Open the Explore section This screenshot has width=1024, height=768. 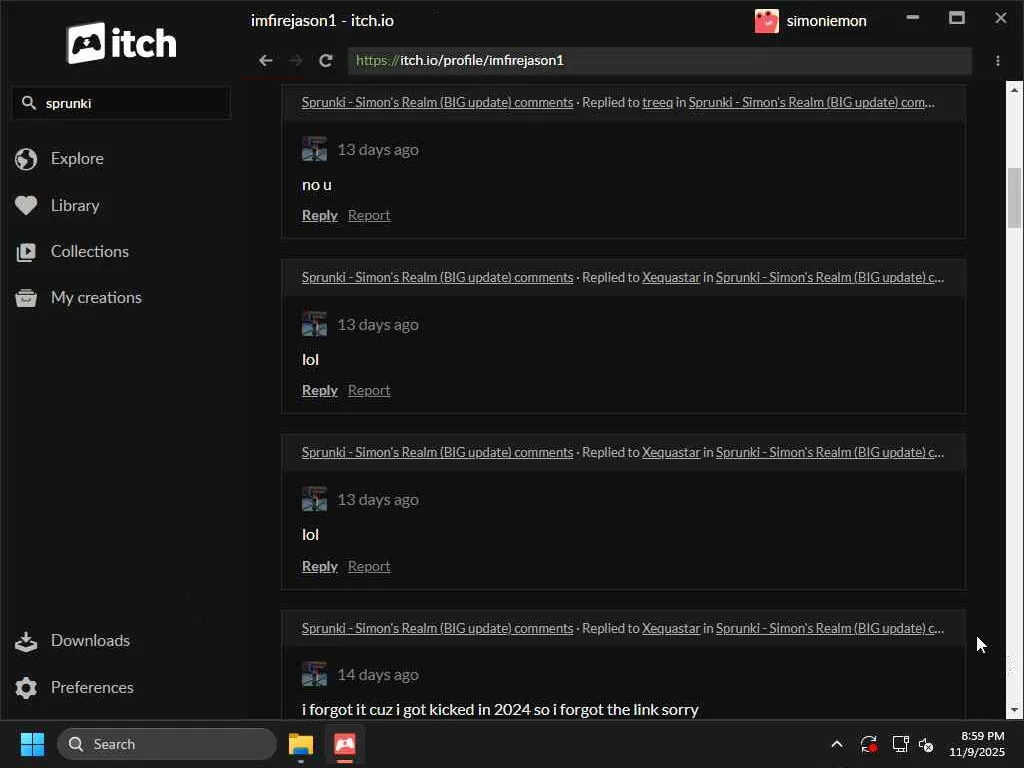[77, 159]
